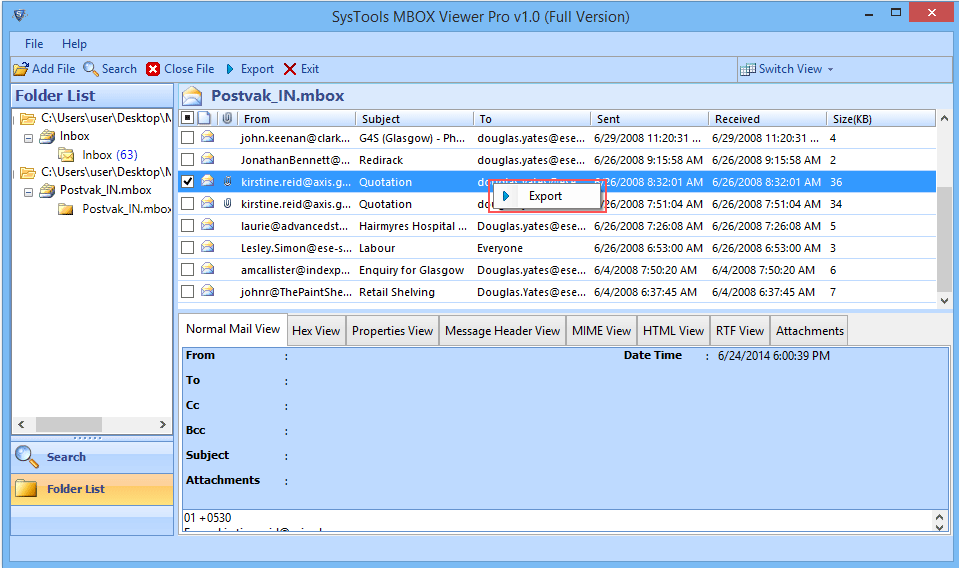Collapse the Inbox tree node
The width and height of the screenshot is (959, 568).
tap(28, 138)
